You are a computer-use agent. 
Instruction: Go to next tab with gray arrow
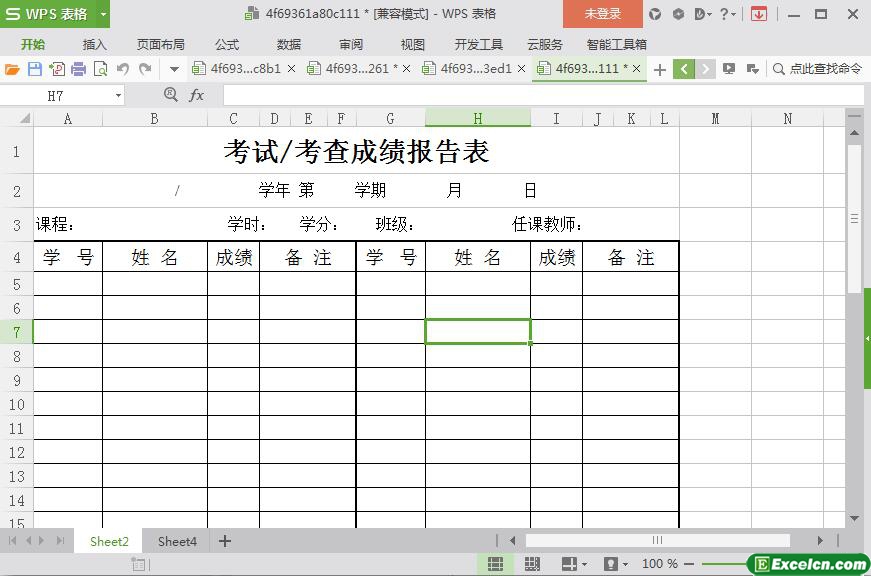[705, 69]
